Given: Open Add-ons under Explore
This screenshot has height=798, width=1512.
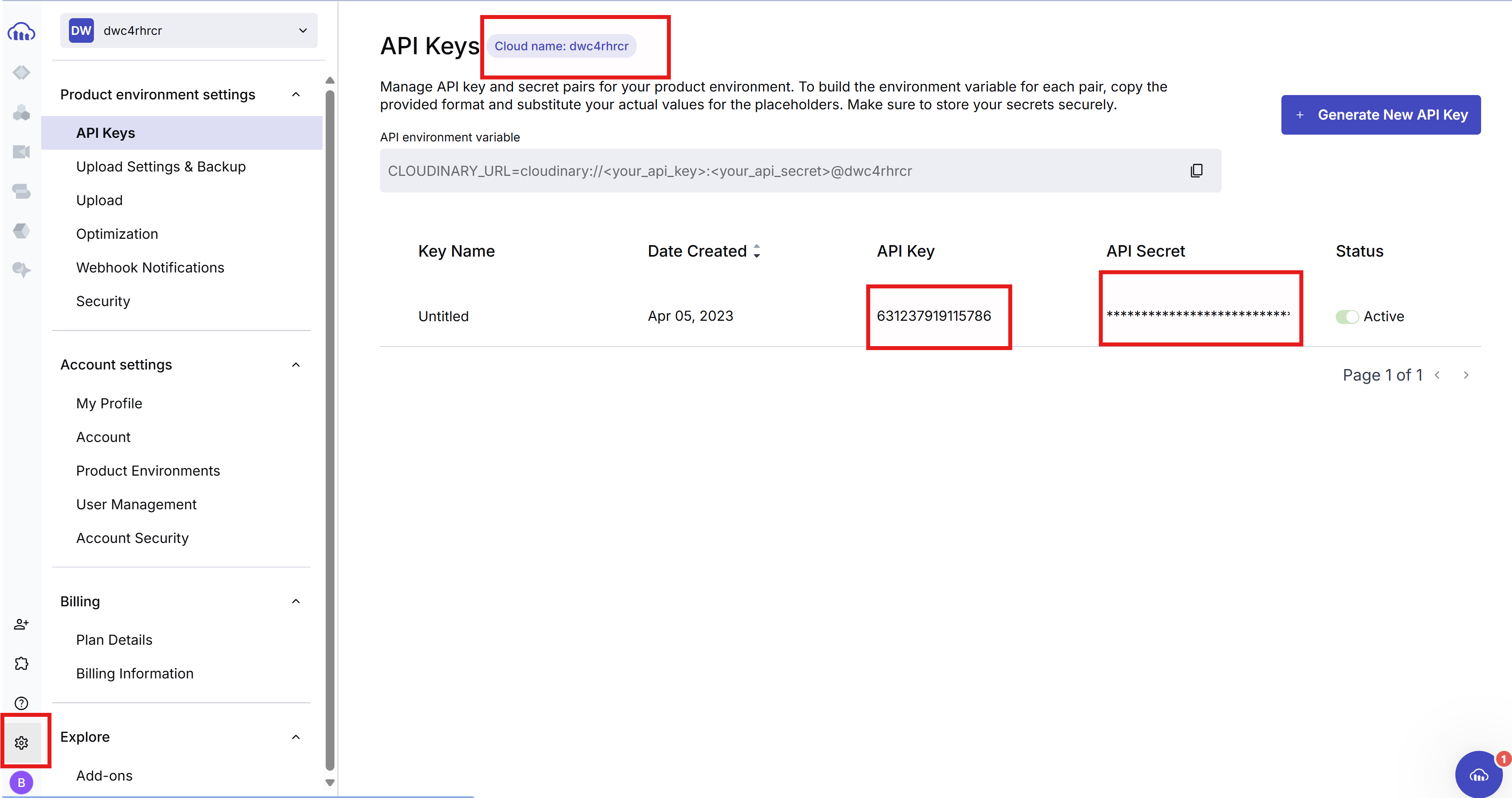Looking at the screenshot, I should pyautogui.click(x=105, y=776).
